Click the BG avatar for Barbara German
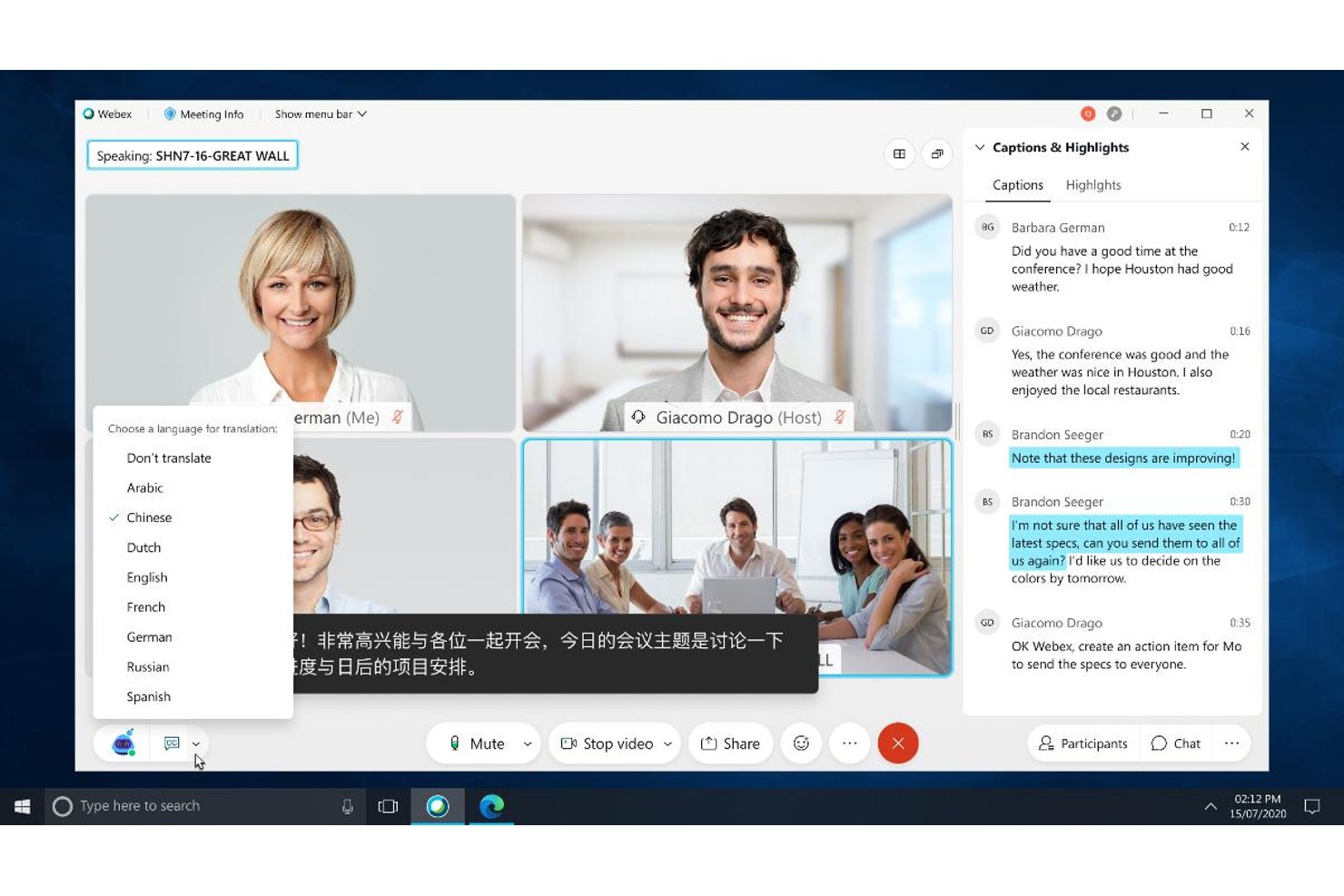 point(987,227)
